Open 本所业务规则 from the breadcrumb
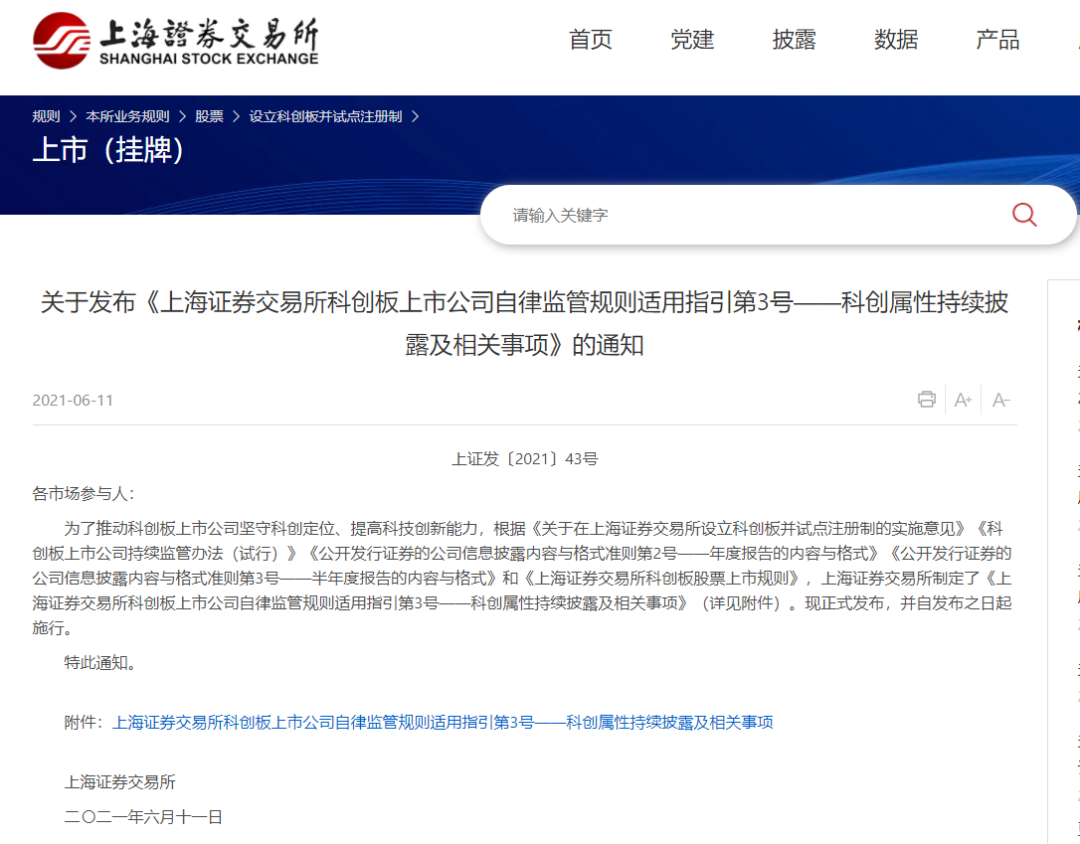 (x=130, y=115)
